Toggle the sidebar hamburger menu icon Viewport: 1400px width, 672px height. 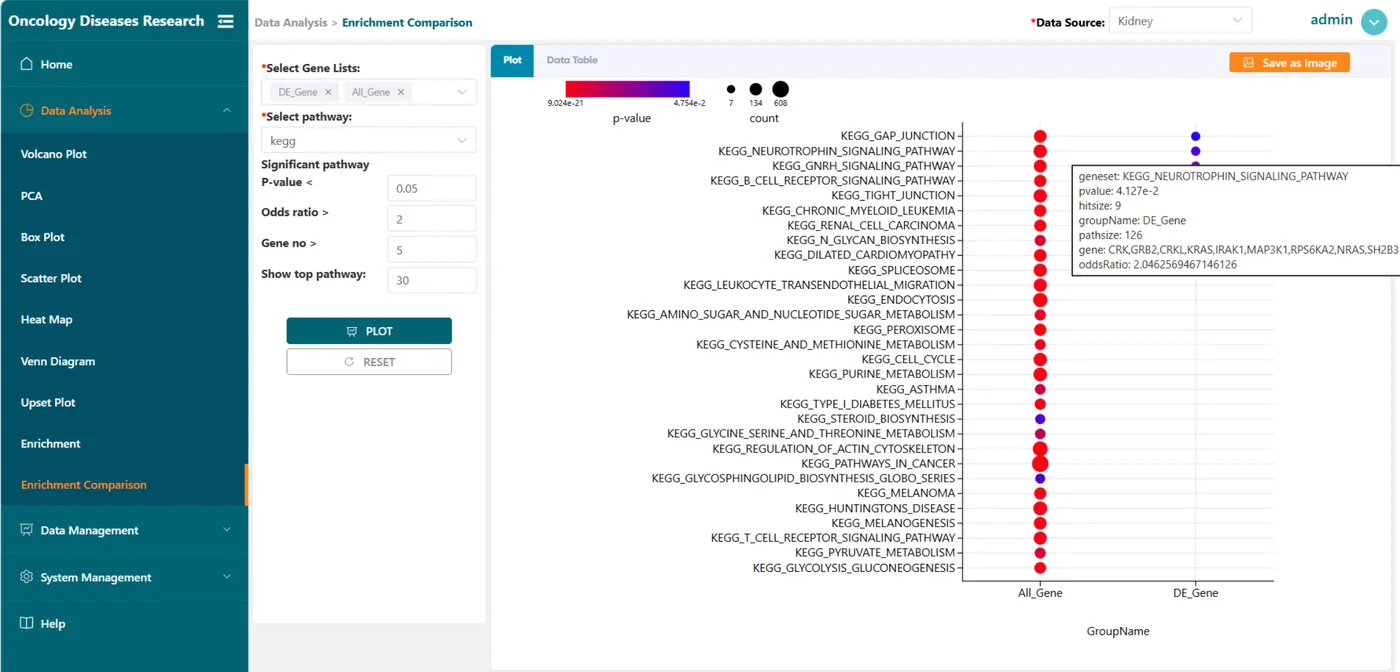coord(226,21)
